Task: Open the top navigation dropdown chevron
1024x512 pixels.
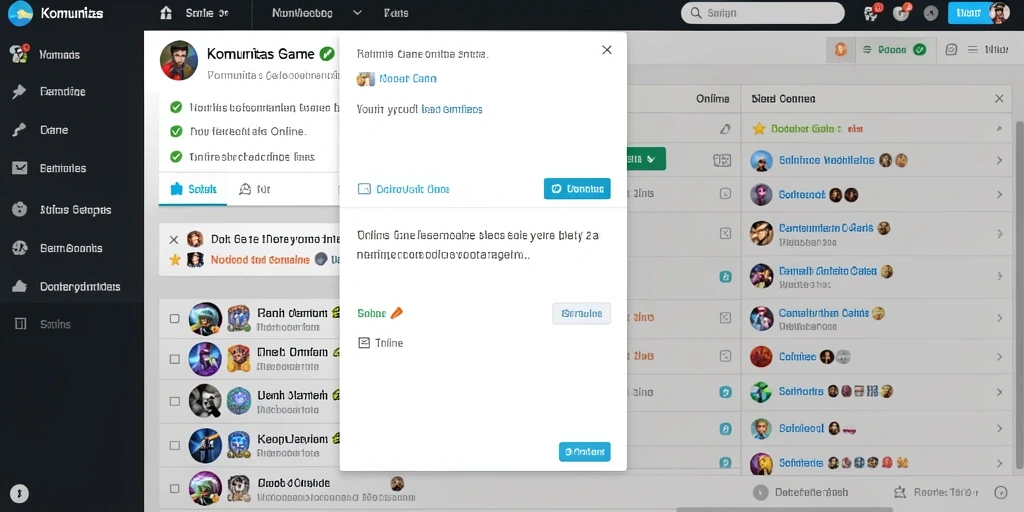Action: 357,12
